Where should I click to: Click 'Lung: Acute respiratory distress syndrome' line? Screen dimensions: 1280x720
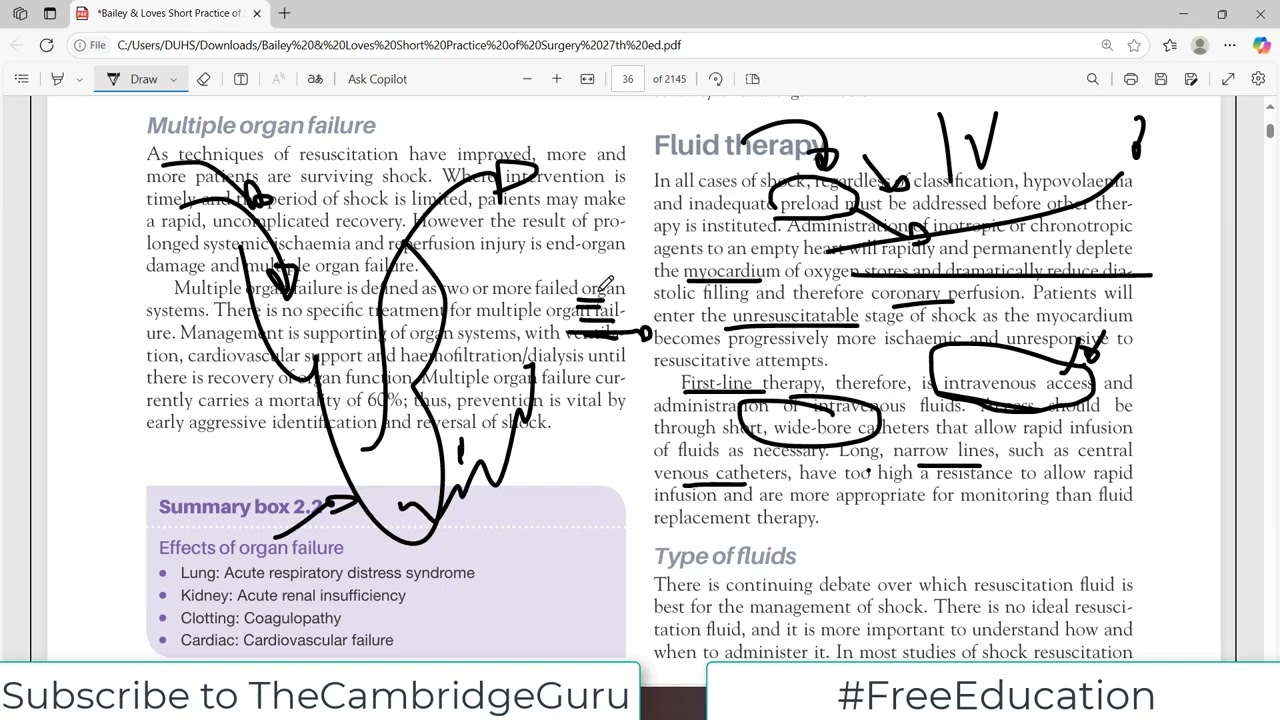pyautogui.click(x=328, y=573)
